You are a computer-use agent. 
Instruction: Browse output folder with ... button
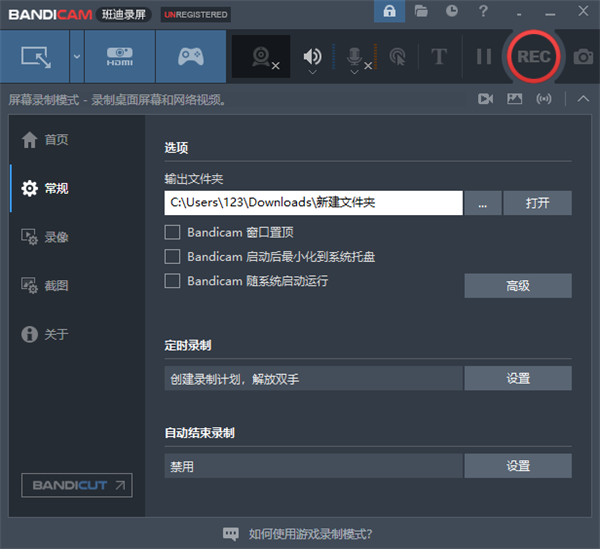pyautogui.click(x=483, y=203)
